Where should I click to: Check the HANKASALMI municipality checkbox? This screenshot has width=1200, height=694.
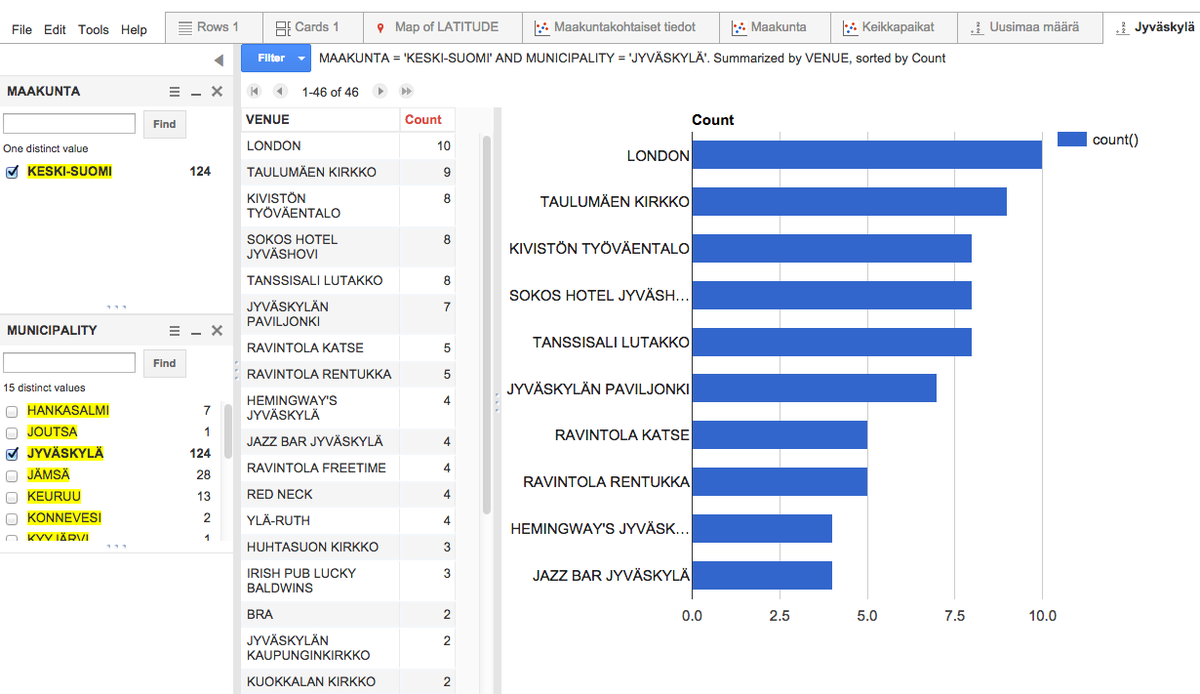coord(12,411)
